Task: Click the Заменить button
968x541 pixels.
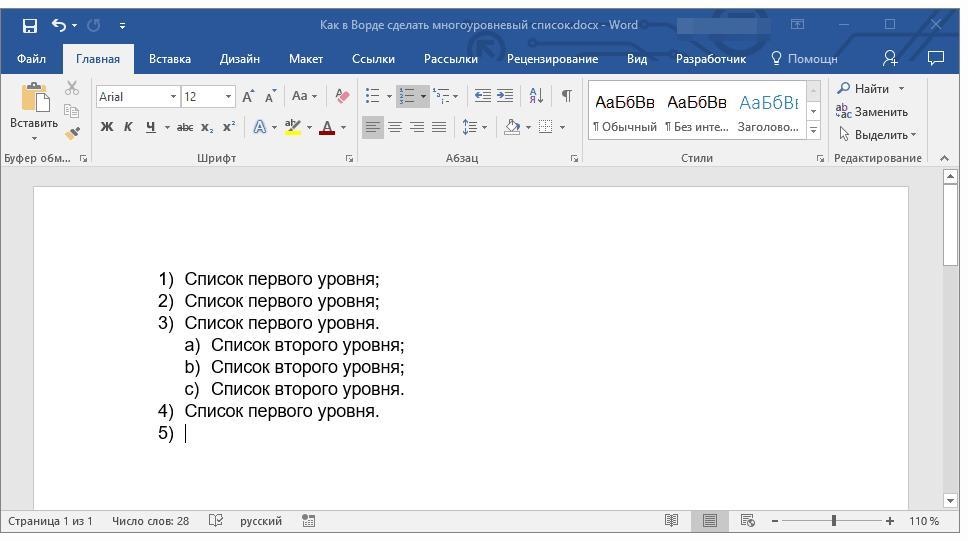Action: (872, 112)
